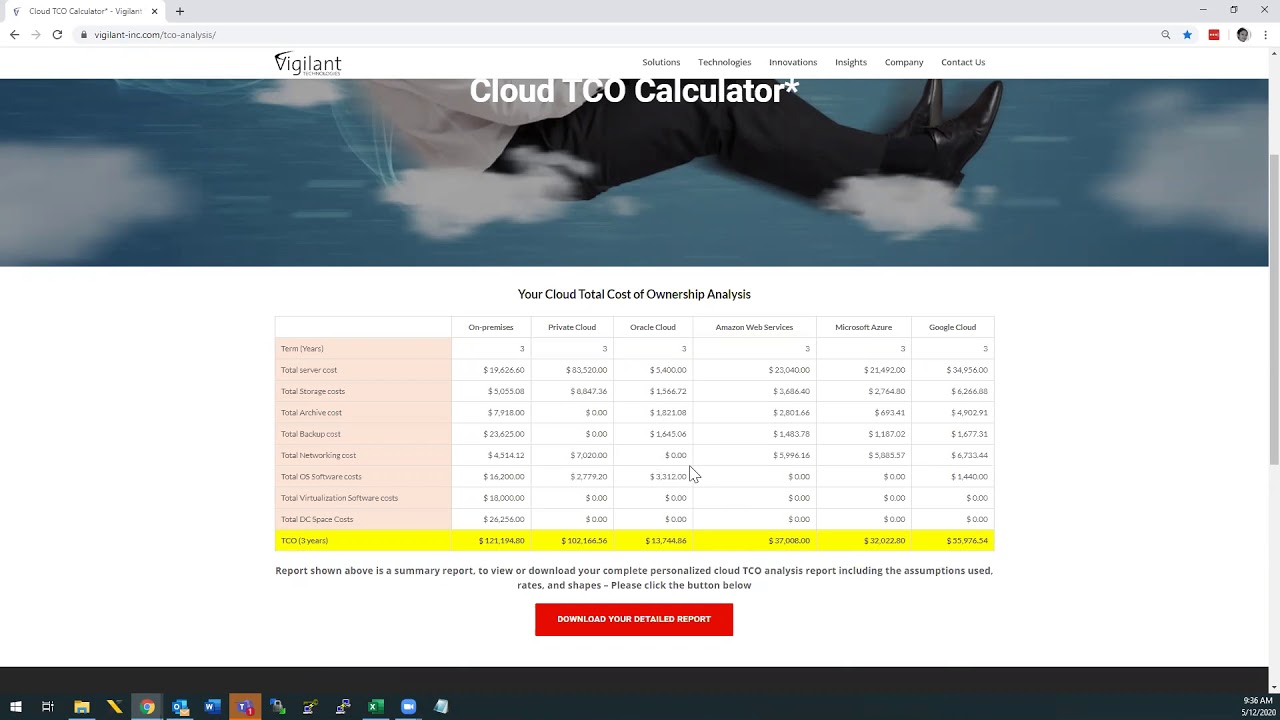Click Oracle Cloud TCO value $13,744.86
Screen dimensions: 1280x720
pos(665,541)
